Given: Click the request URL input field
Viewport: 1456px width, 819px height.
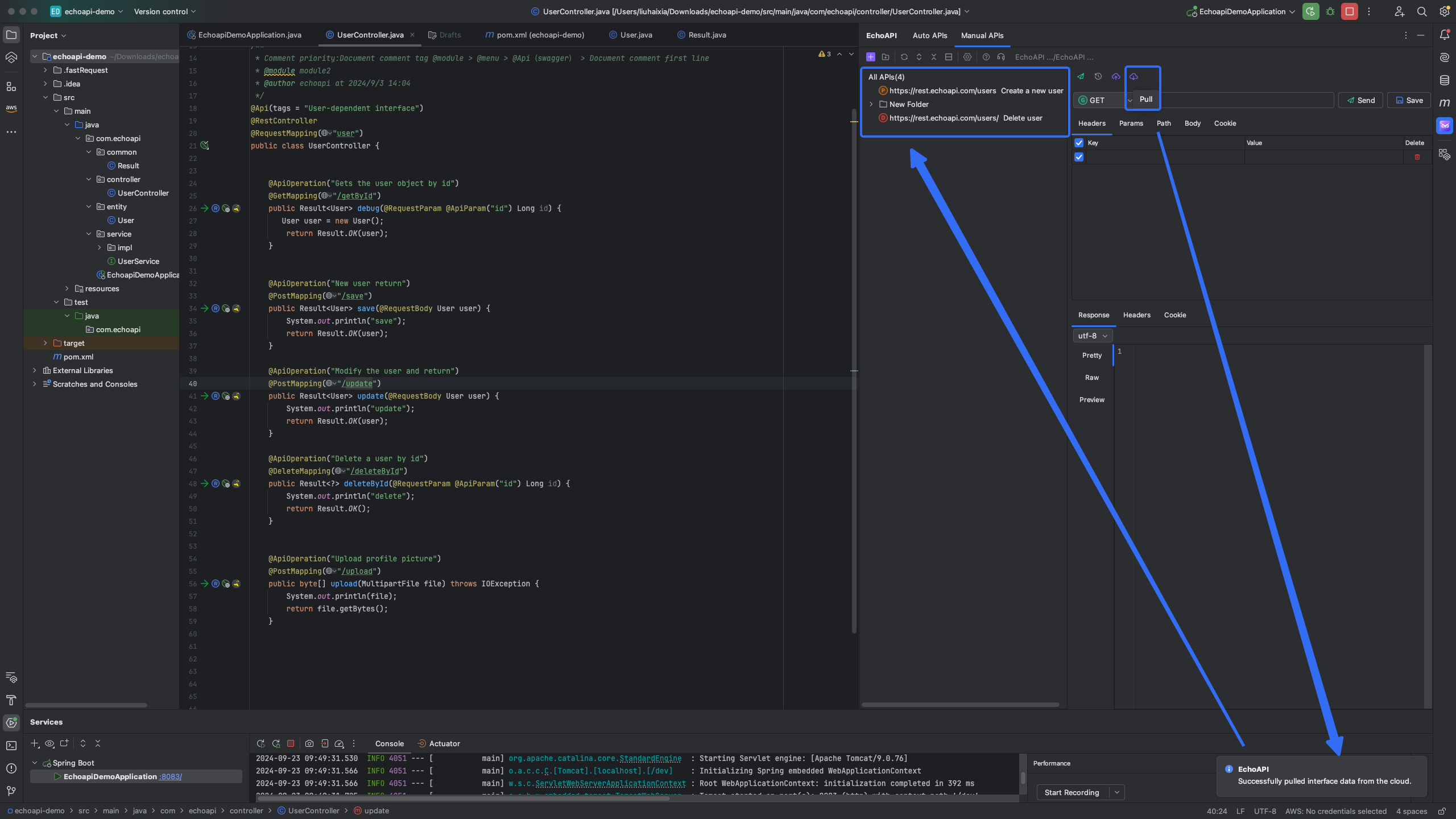Looking at the screenshot, I should coord(1234,100).
